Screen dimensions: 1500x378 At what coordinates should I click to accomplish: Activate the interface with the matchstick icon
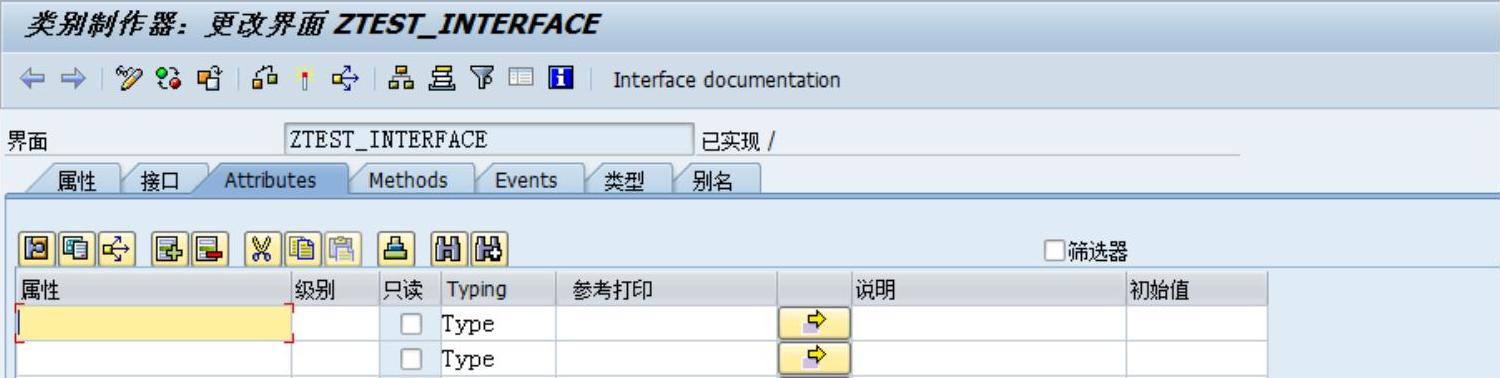pos(305,79)
